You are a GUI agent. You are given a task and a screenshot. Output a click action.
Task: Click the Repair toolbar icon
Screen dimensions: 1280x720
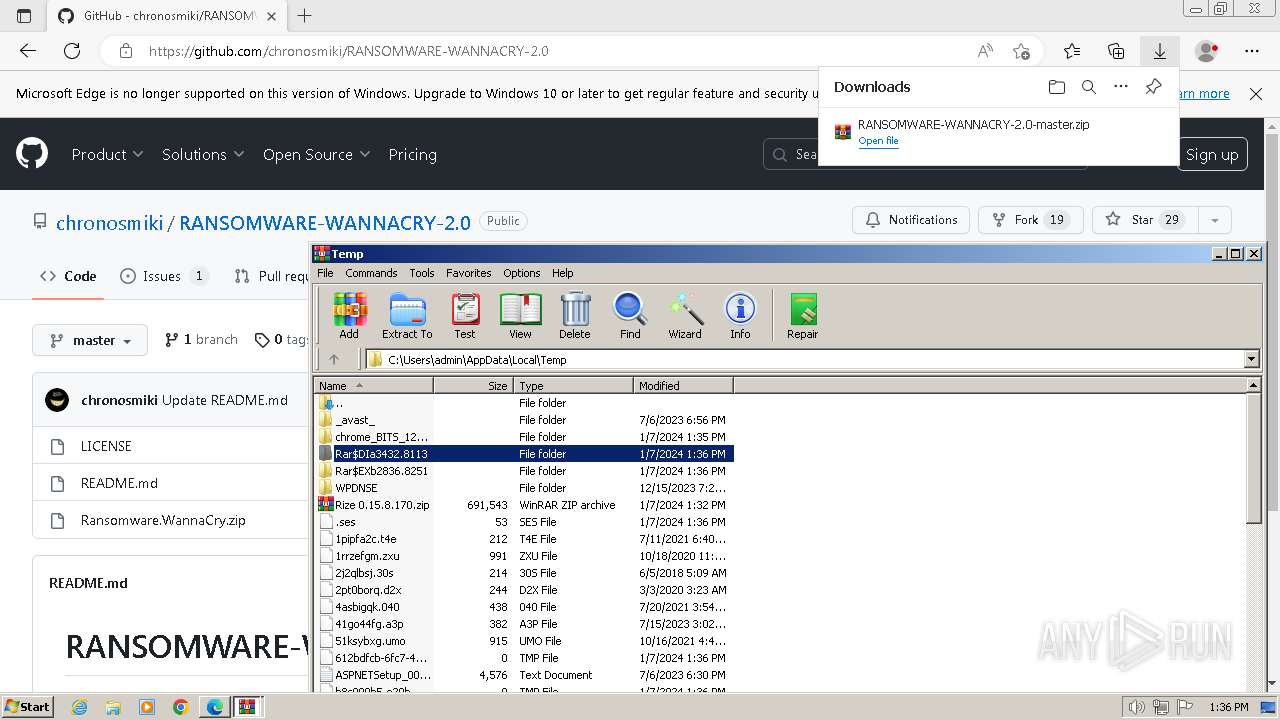point(802,315)
